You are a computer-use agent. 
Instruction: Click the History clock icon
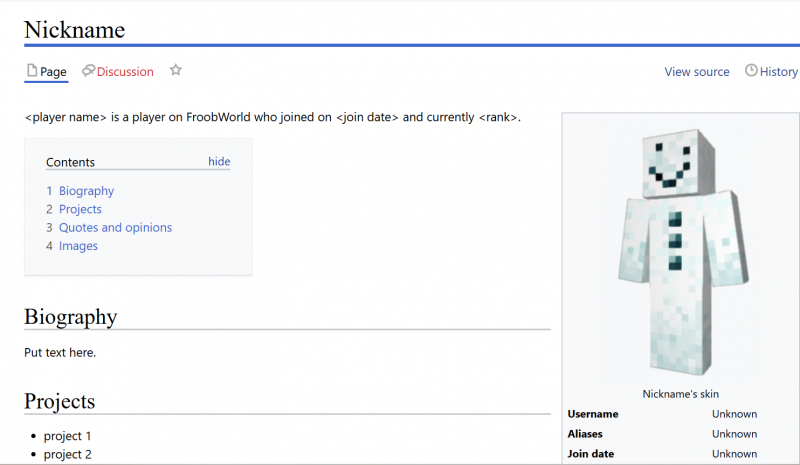pyautogui.click(x=751, y=70)
